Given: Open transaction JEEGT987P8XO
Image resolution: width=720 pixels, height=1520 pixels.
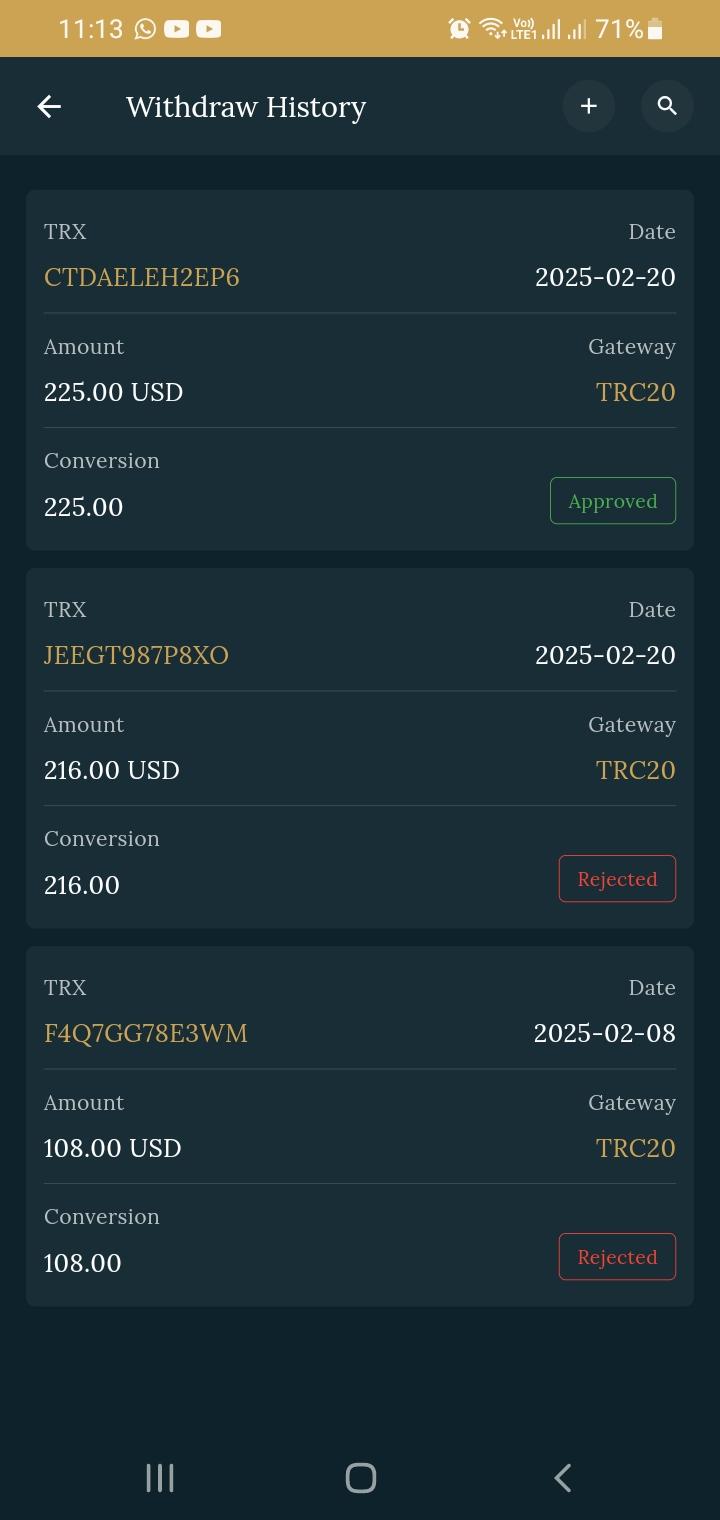Looking at the screenshot, I should click(136, 655).
